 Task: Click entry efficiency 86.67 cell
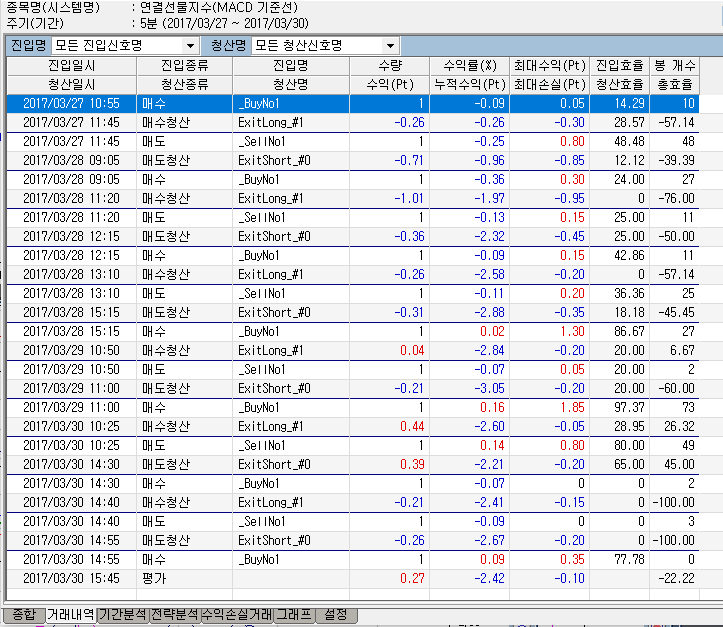(620, 331)
